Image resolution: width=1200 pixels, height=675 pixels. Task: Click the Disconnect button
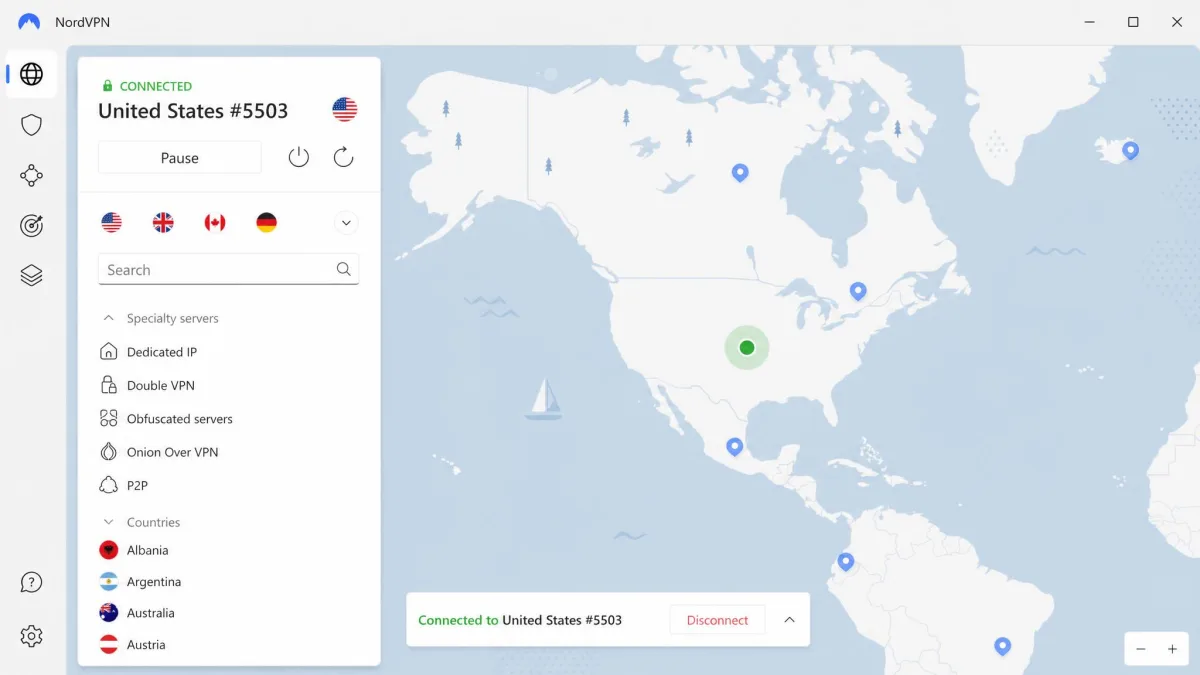717,620
